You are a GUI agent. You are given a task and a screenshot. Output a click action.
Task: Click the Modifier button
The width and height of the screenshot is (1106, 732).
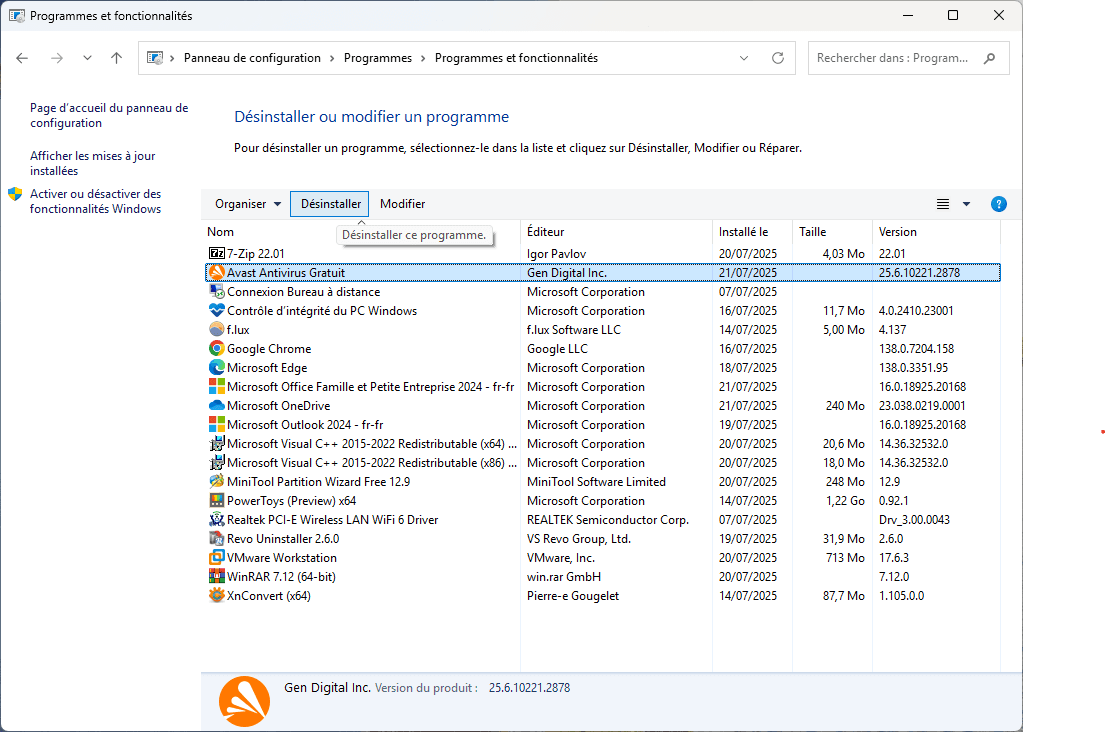403,204
